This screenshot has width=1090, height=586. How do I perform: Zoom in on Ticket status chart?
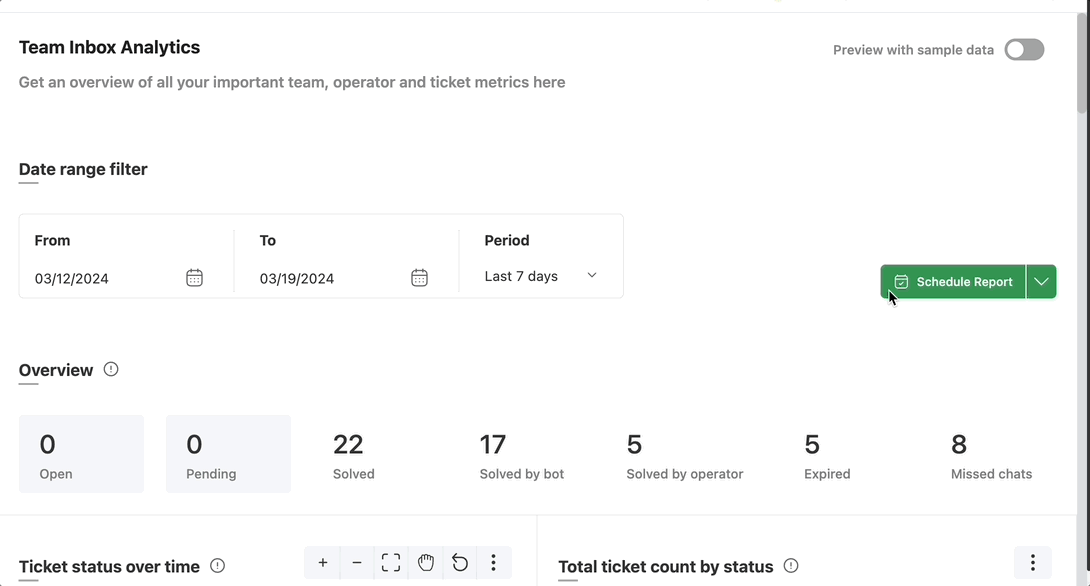click(x=323, y=562)
